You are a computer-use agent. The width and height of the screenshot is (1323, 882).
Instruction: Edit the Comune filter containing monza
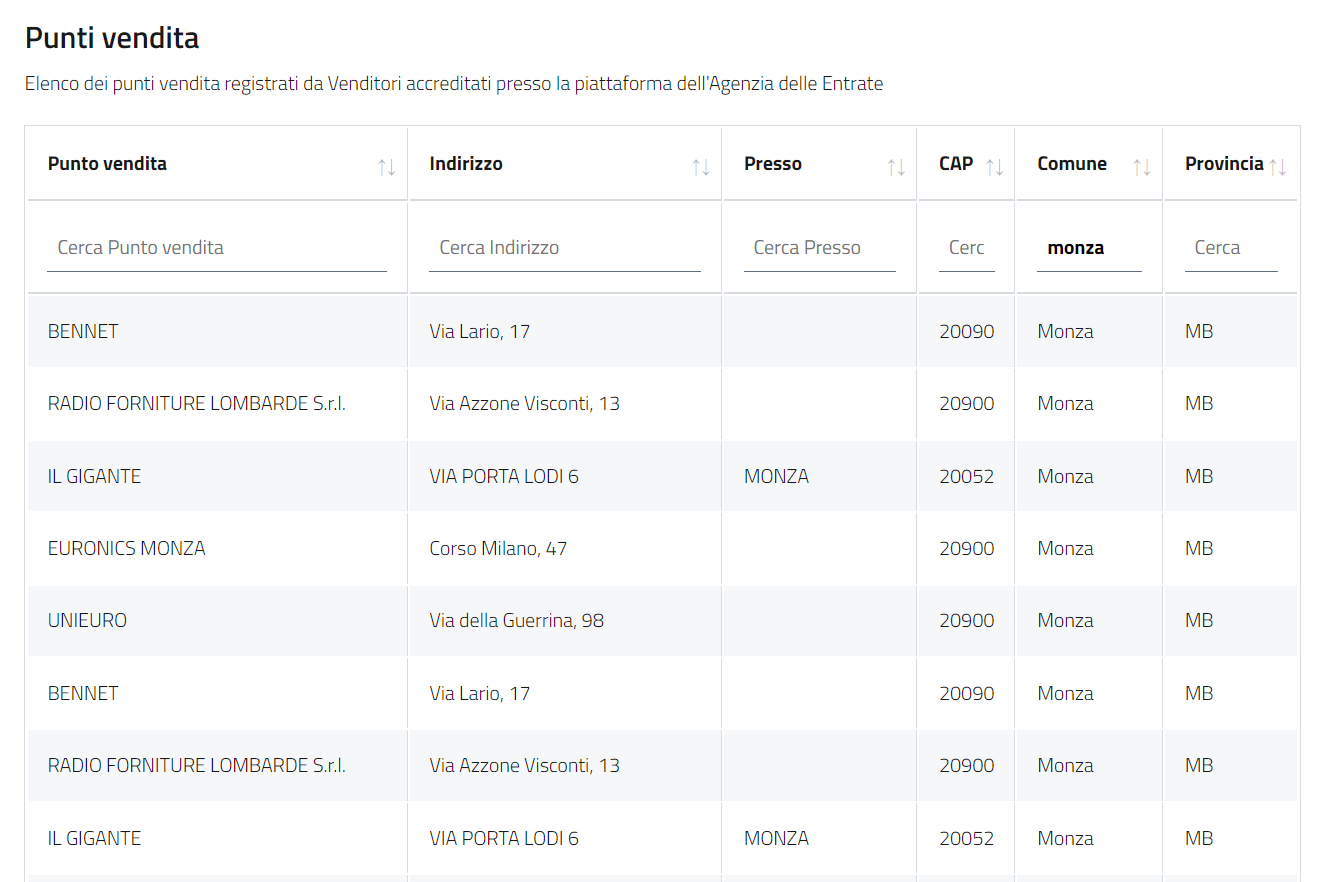tap(1089, 248)
